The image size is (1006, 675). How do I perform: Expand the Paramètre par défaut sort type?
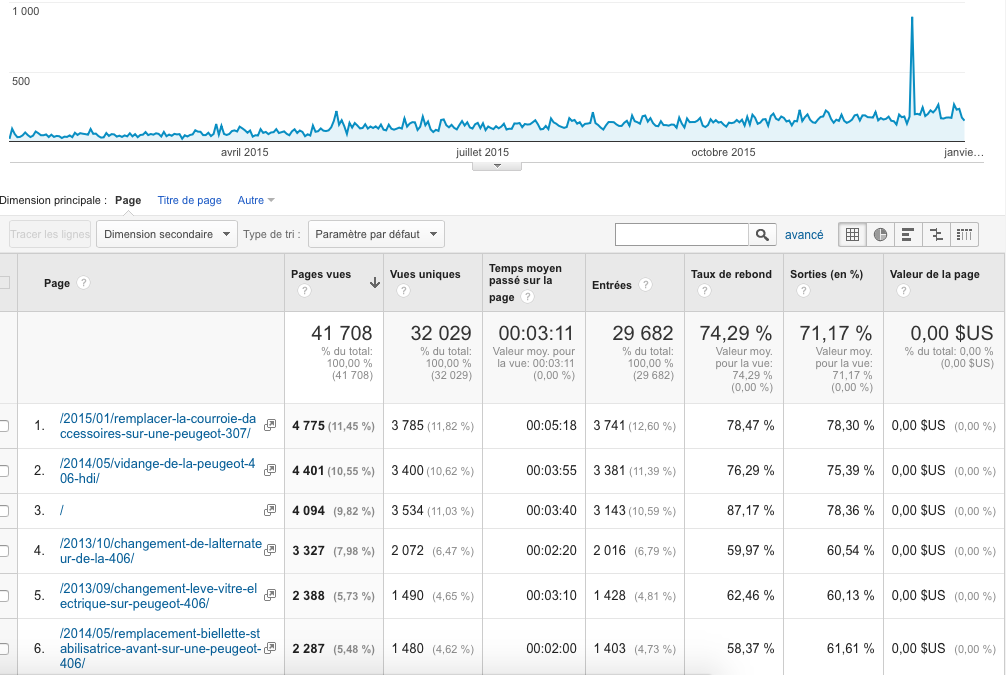coord(376,234)
